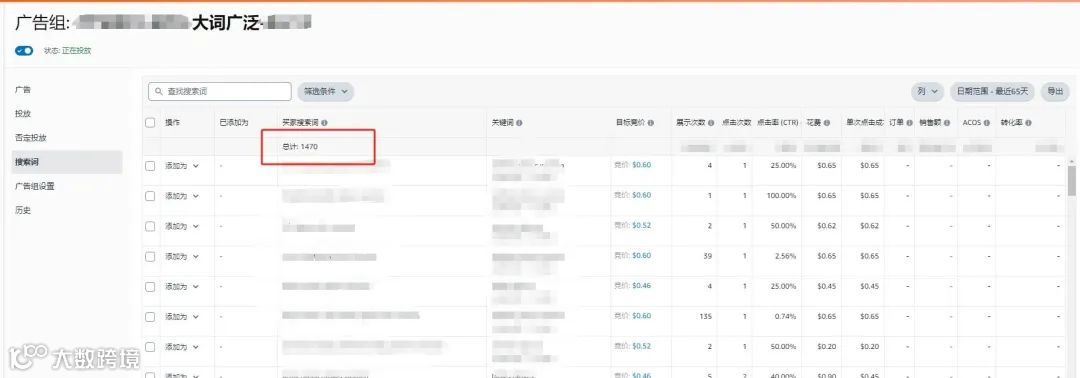Image resolution: width=1080 pixels, height=378 pixels.
Task: Check the row with 50.00% CTR and $0.20 spend
Action: coord(150,347)
